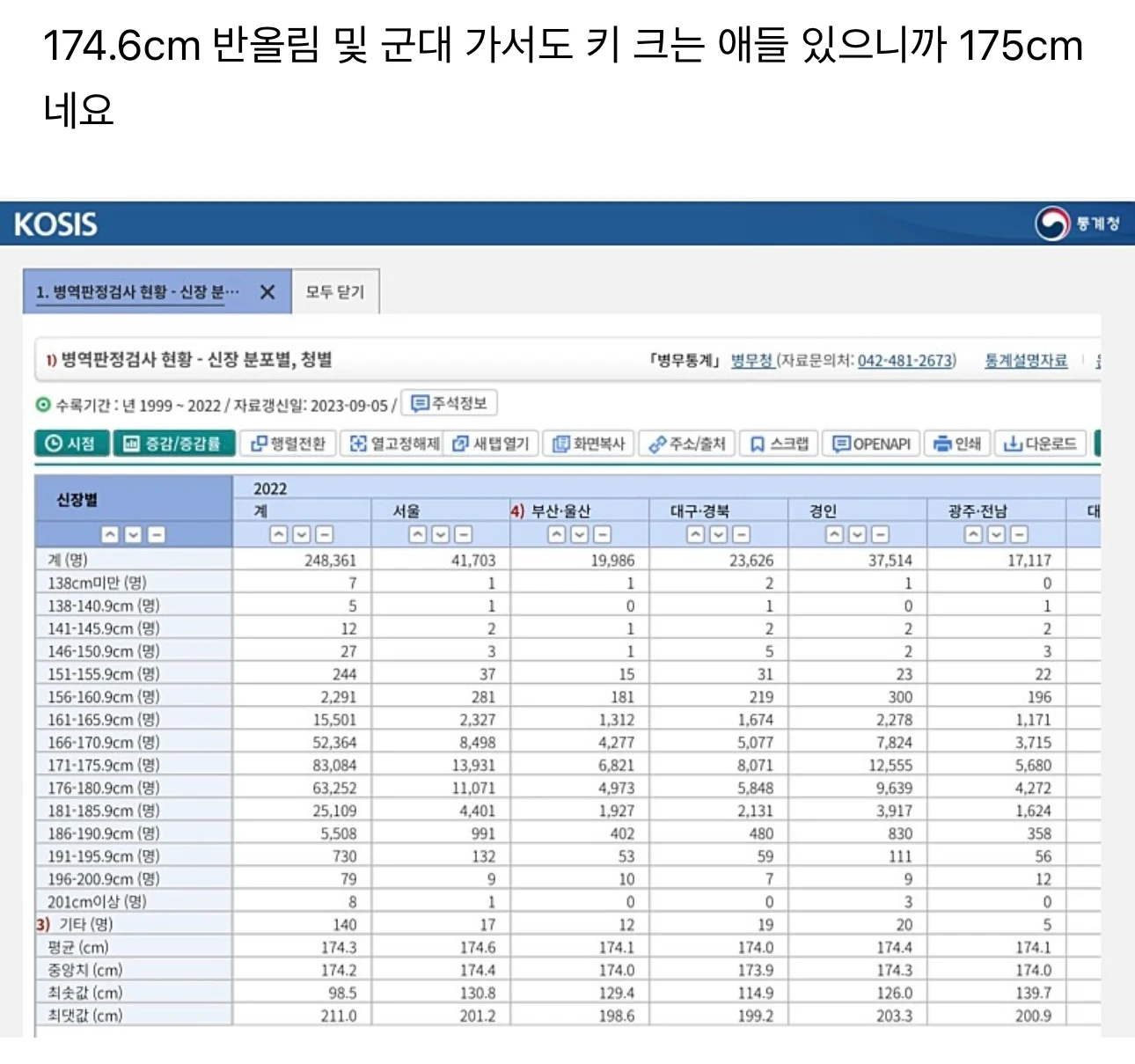Click 모두 닫기 to close all tabs
The width and height of the screenshot is (1135, 1064).
pyautogui.click(x=336, y=291)
